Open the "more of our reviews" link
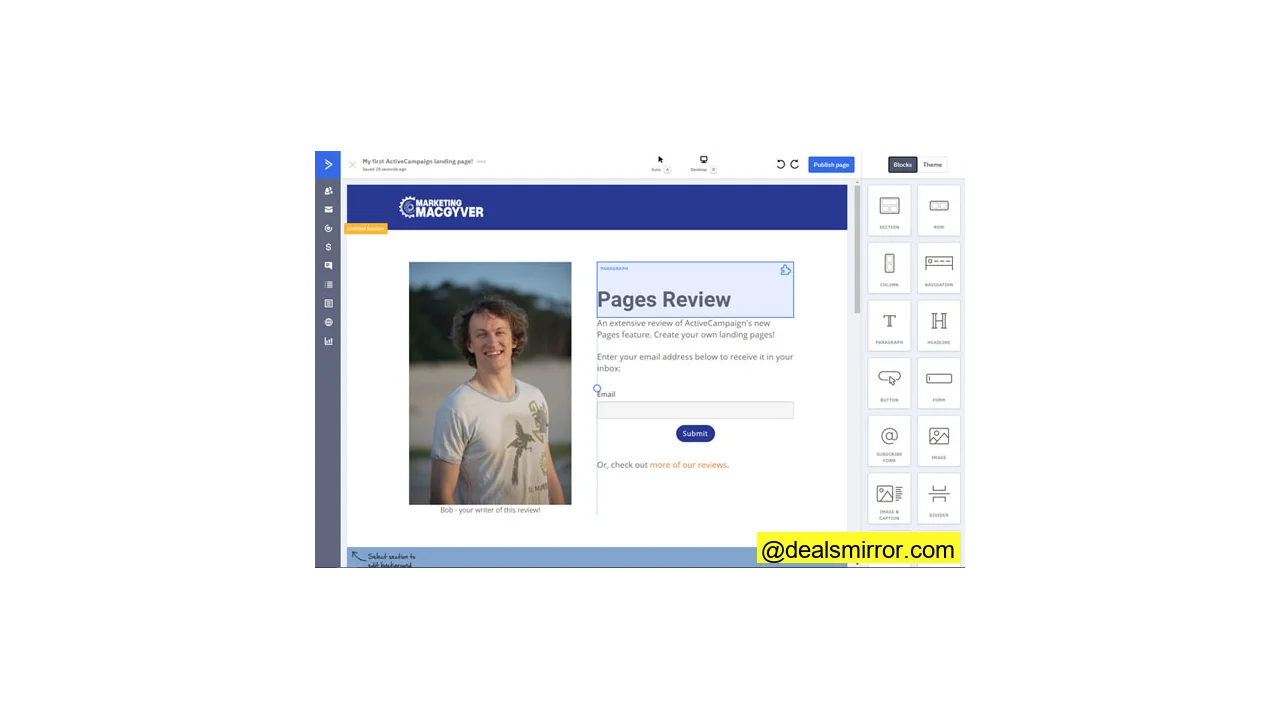1280x720 pixels. tap(688, 464)
